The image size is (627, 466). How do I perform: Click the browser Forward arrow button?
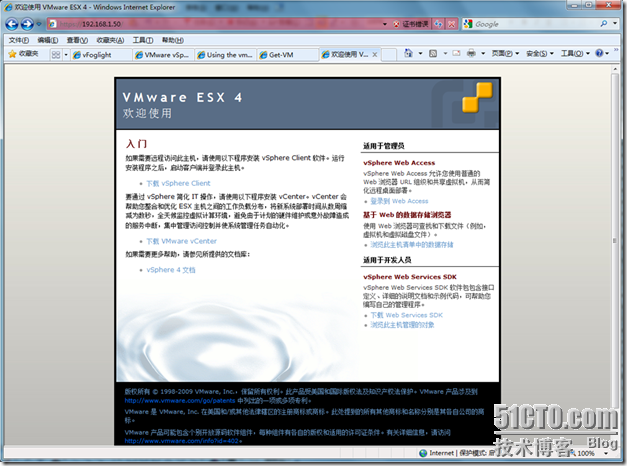click(27, 24)
